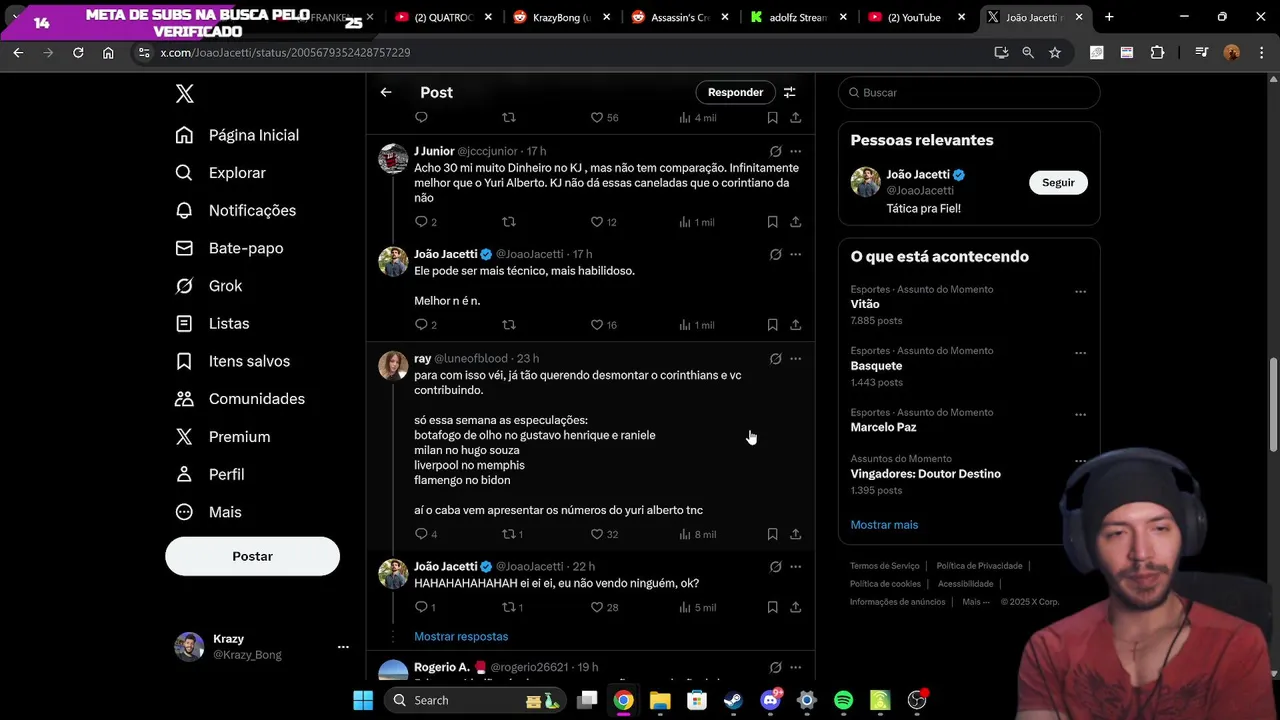Image resolution: width=1280 pixels, height=720 pixels.
Task: Click Mostrar respostas link
Action: click(x=461, y=637)
